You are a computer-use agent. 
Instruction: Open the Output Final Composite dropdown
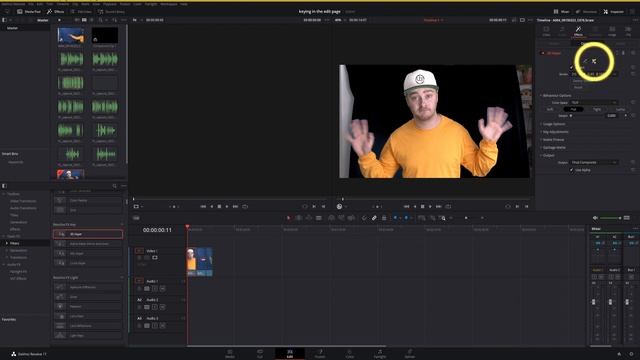point(594,162)
